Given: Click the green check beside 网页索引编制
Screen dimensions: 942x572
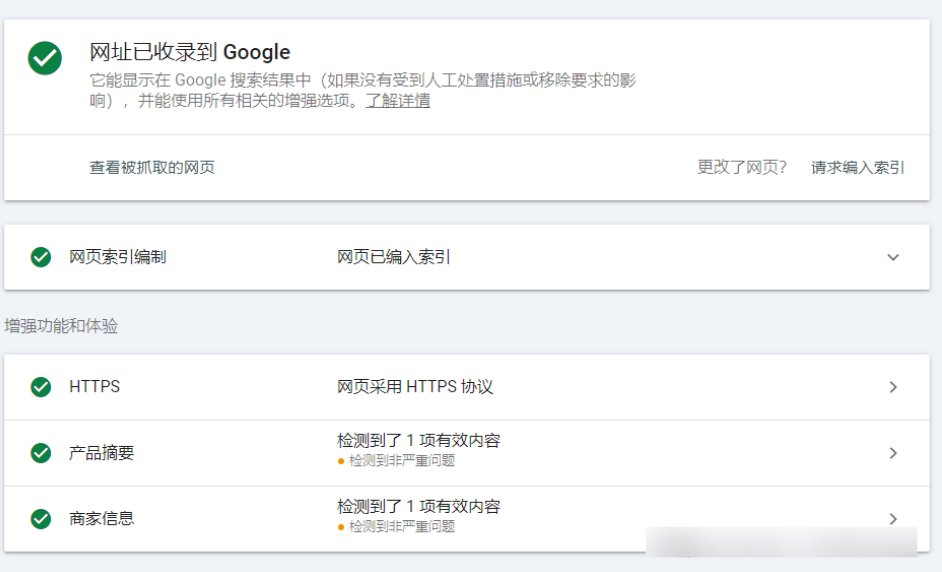Looking at the screenshot, I should coord(41,257).
